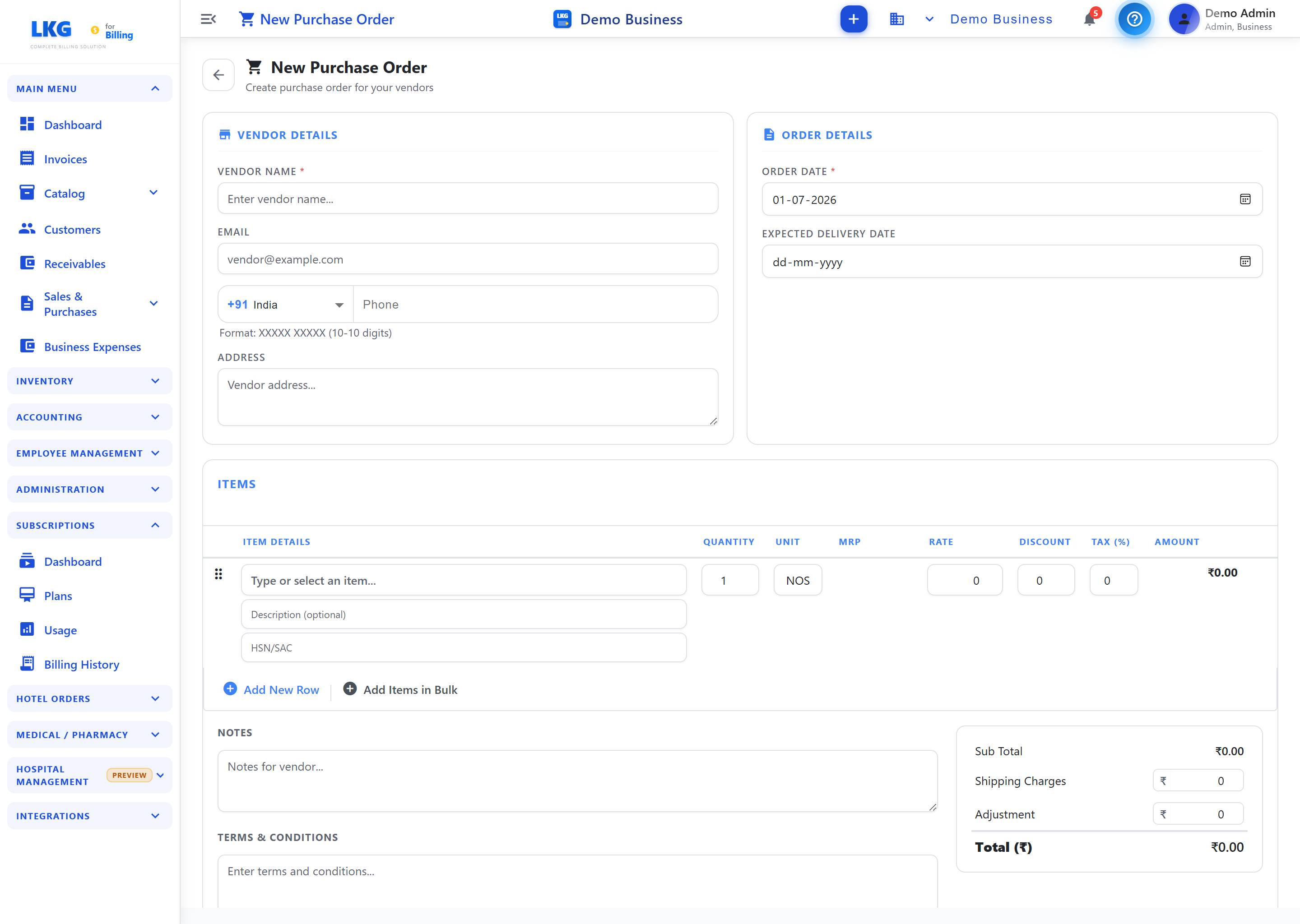This screenshot has width=1300, height=924.
Task: Open Billing History page
Action: click(x=81, y=665)
